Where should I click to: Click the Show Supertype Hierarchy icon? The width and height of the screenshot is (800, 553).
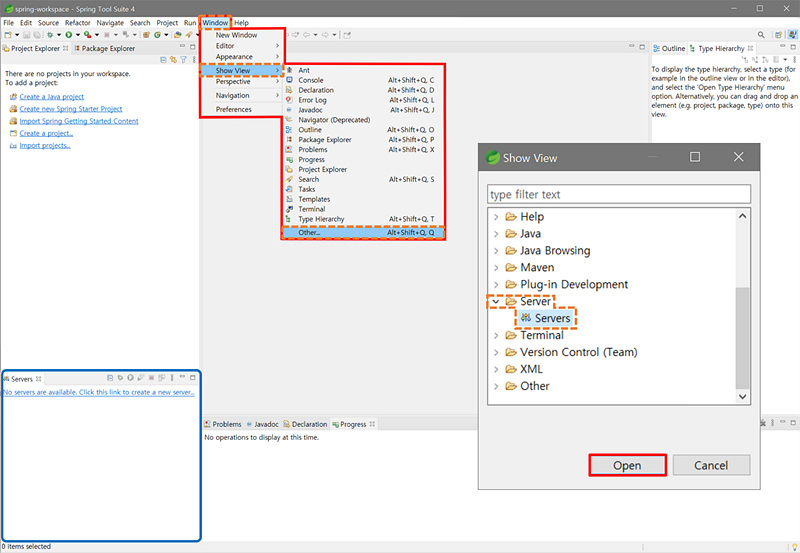pyautogui.click(x=756, y=60)
